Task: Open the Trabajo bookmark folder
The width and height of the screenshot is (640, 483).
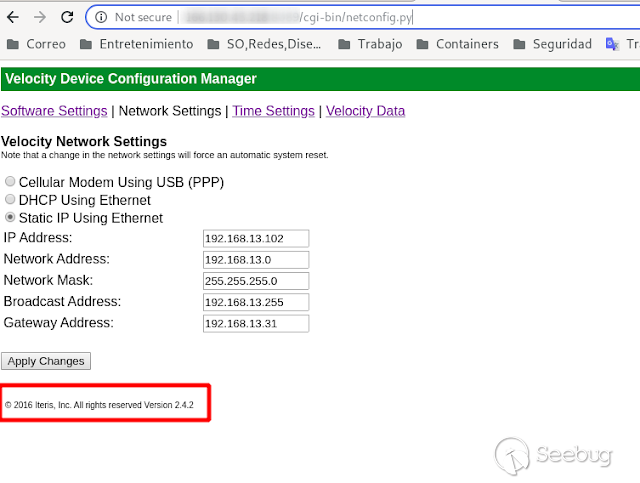Action: tap(370, 44)
